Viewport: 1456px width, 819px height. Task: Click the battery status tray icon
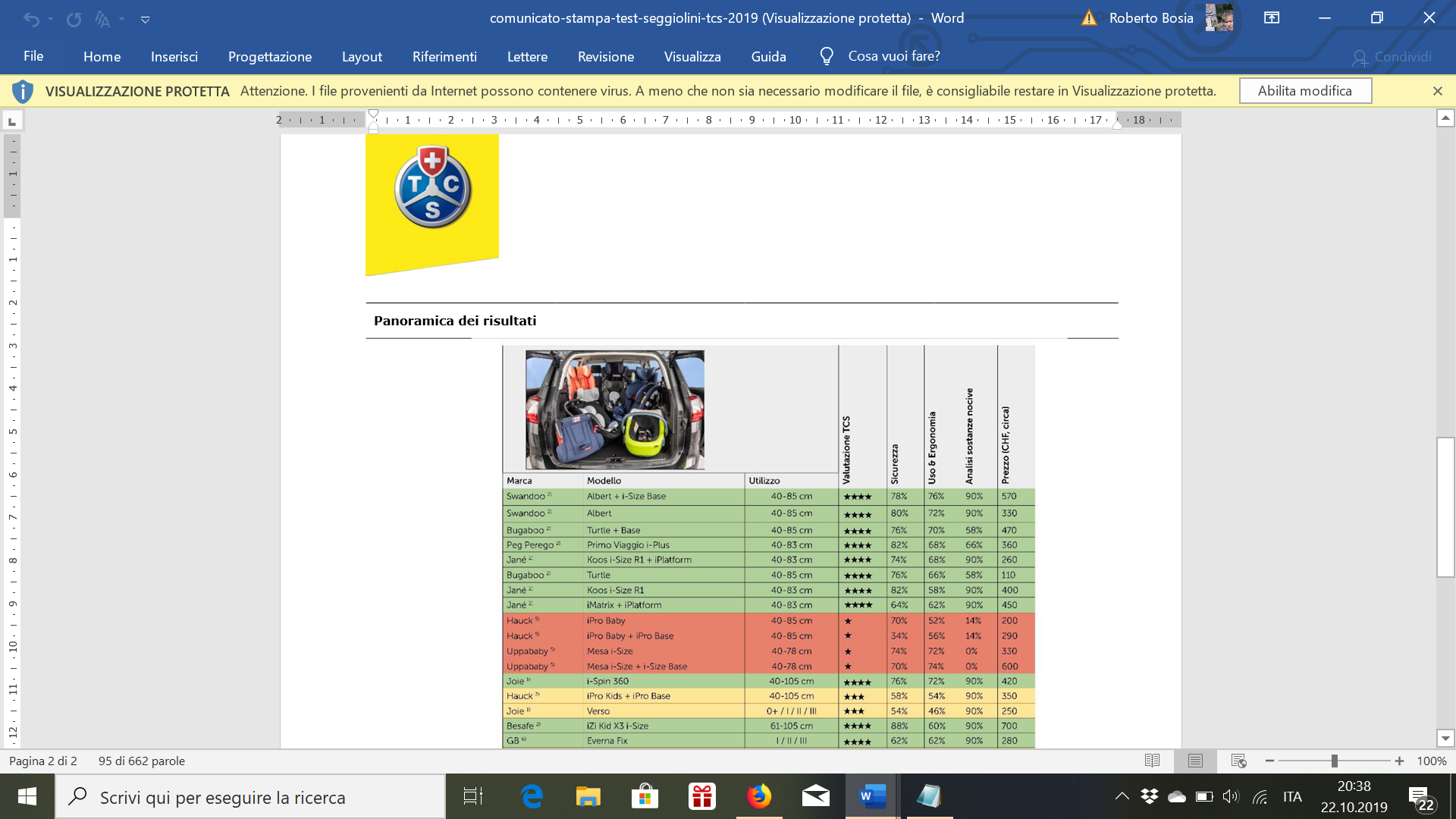click(1204, 796)
